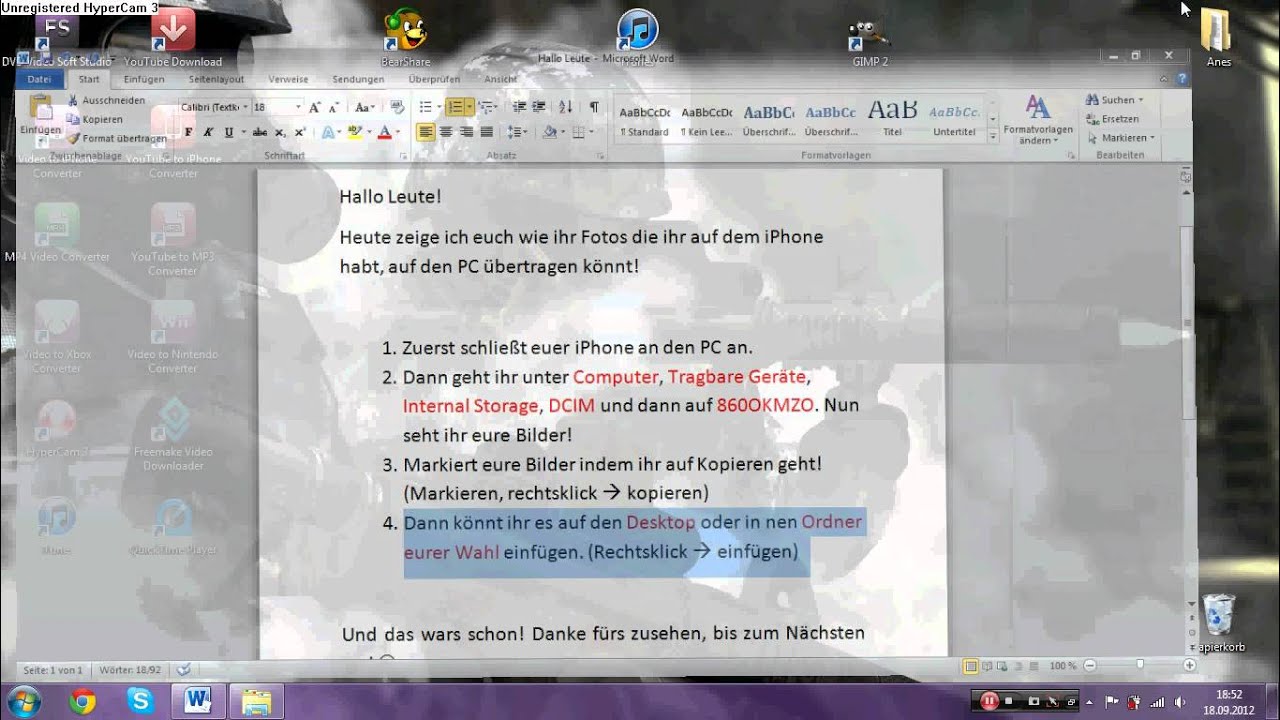Click the text effects glowing A icon

pos(329,132)
